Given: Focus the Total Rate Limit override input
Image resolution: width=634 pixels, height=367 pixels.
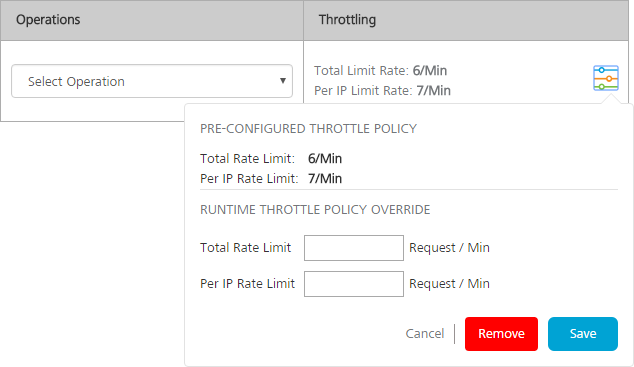Looking at the screenshot, I should pyautogui.click(x=354, y=248).
